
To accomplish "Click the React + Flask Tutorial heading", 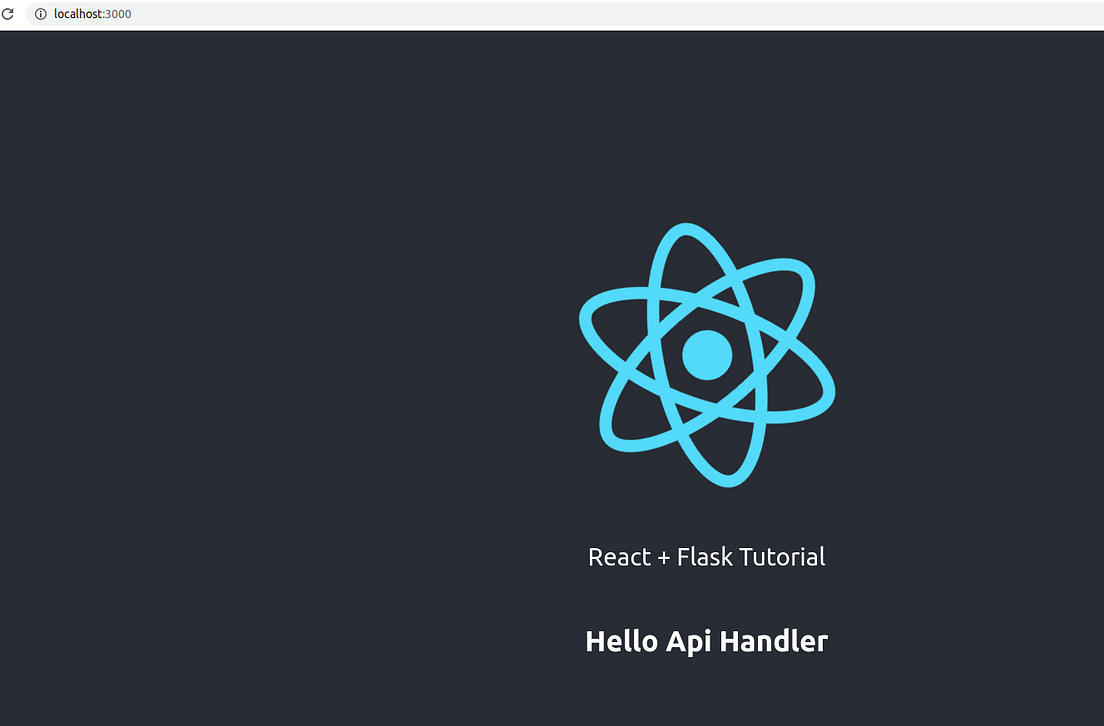I will pyautogui.click(x=707, y=557).
